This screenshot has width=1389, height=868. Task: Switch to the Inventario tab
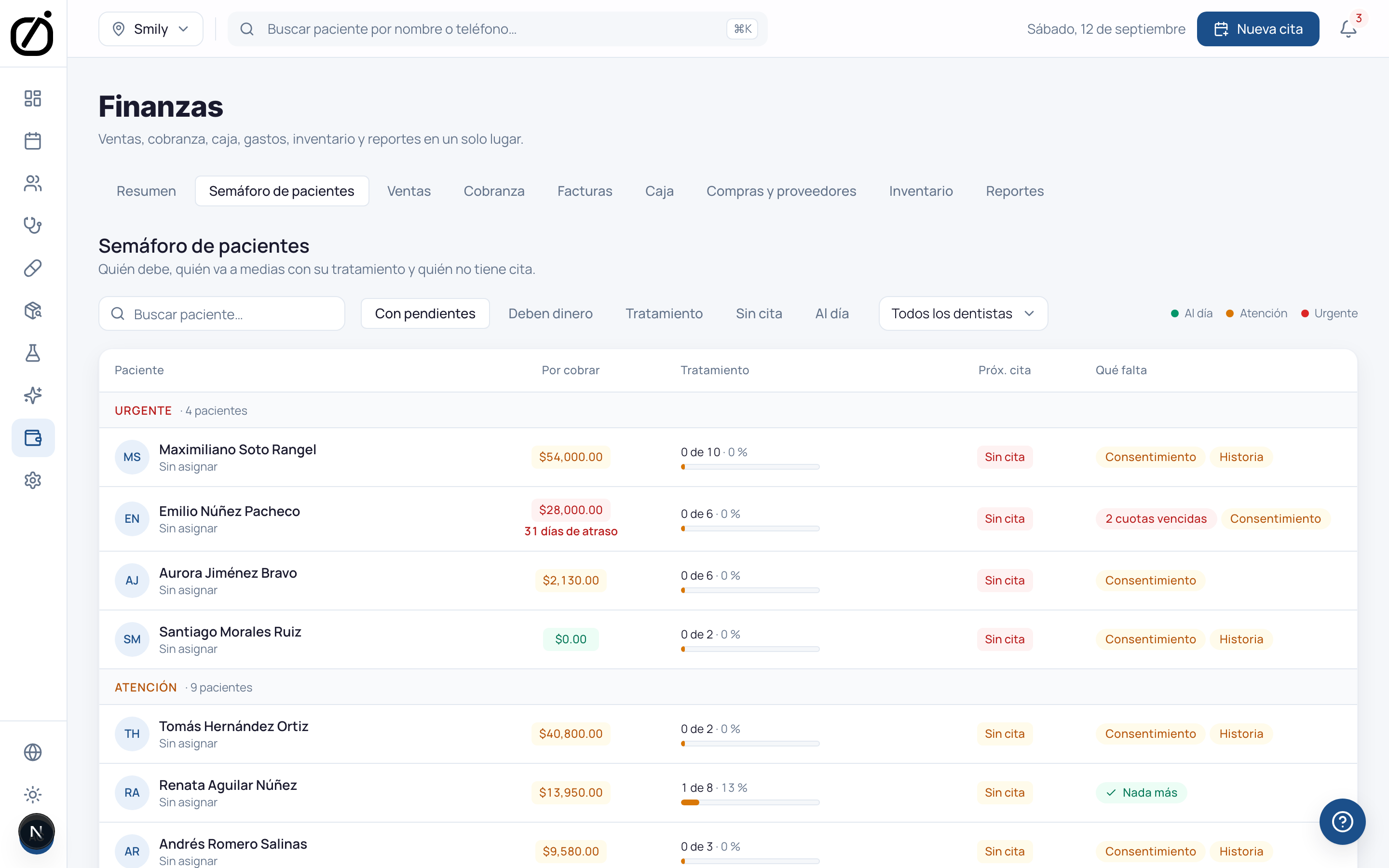click(921, 191)
